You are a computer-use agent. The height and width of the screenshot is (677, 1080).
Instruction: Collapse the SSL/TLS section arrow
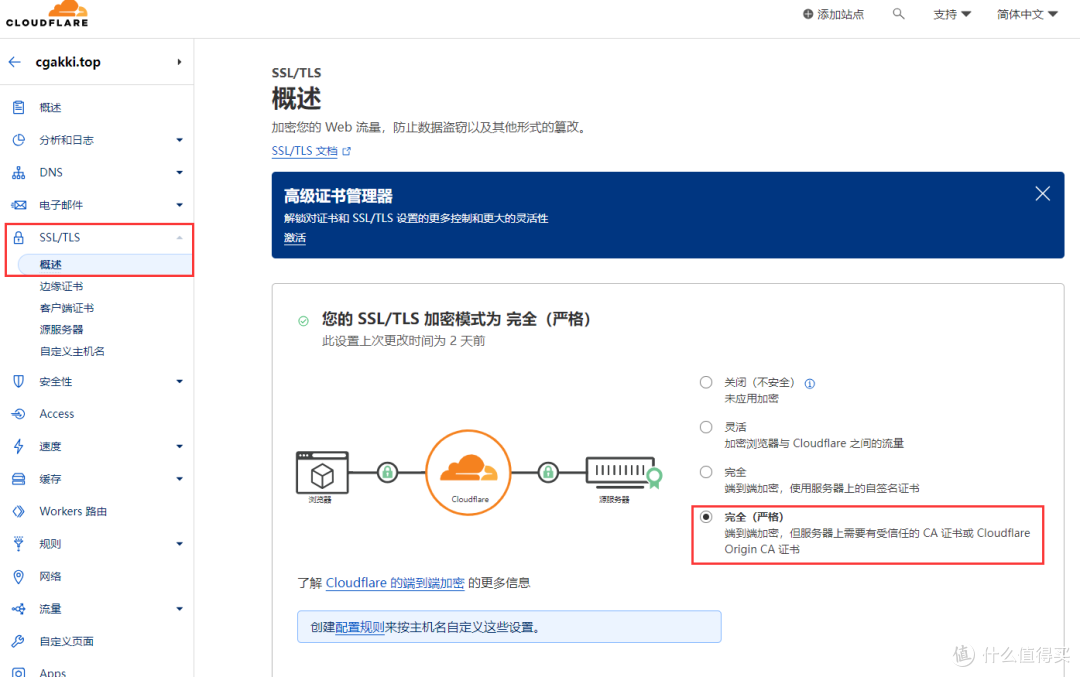click(179, 238)
